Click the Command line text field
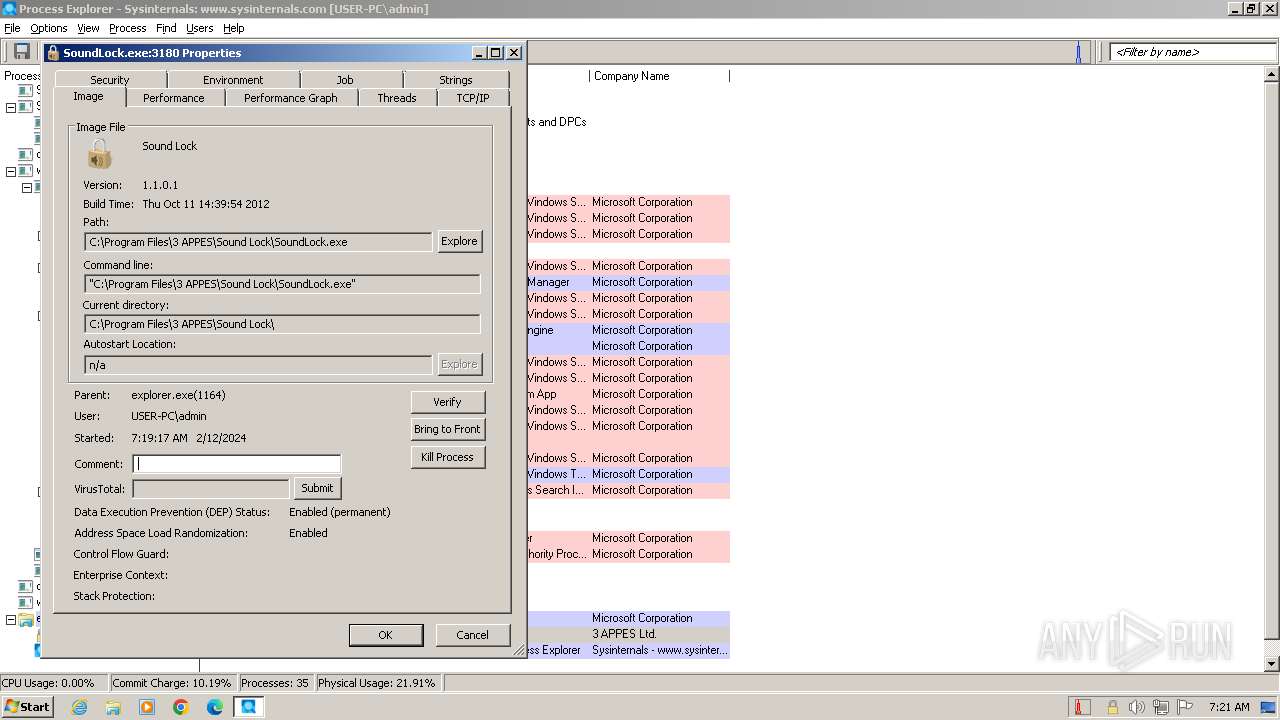The width and height of the screenshot is (1280, 720). click(282, 284)
